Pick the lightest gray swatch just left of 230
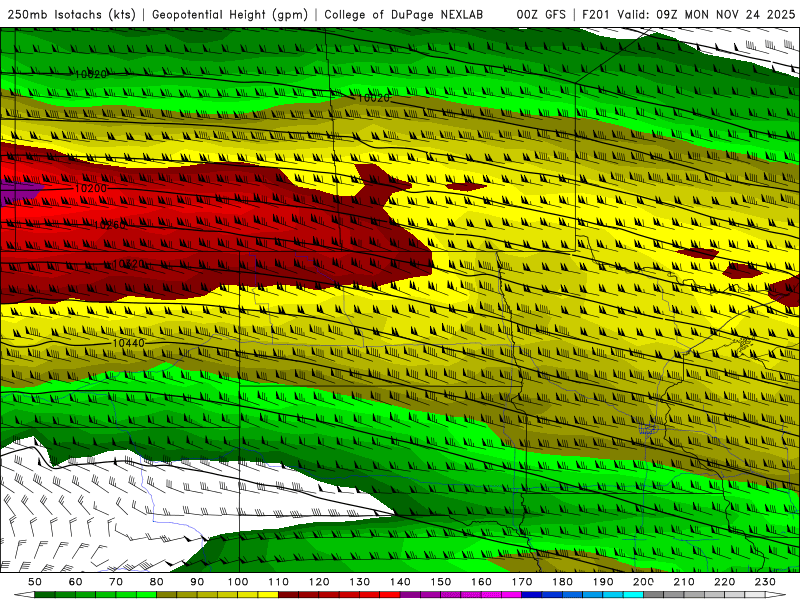 pos(755,595)
